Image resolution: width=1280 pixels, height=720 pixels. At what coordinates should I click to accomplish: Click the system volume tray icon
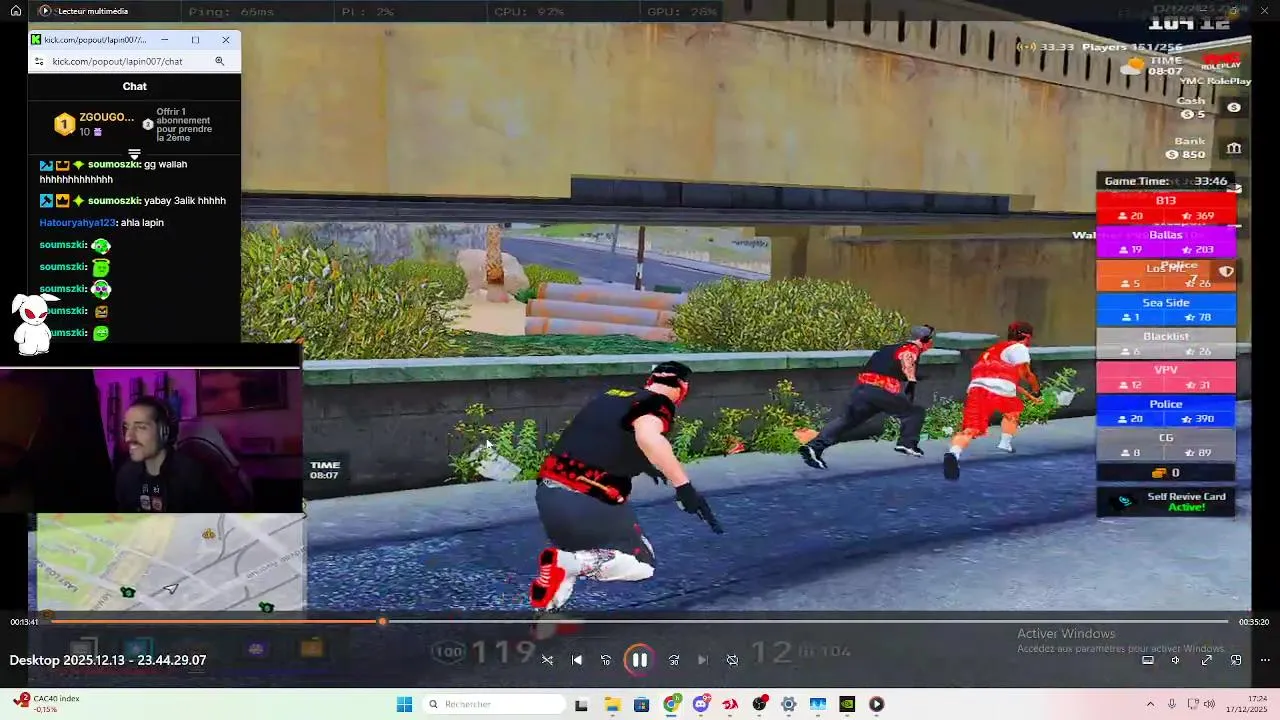[1209, 704]
